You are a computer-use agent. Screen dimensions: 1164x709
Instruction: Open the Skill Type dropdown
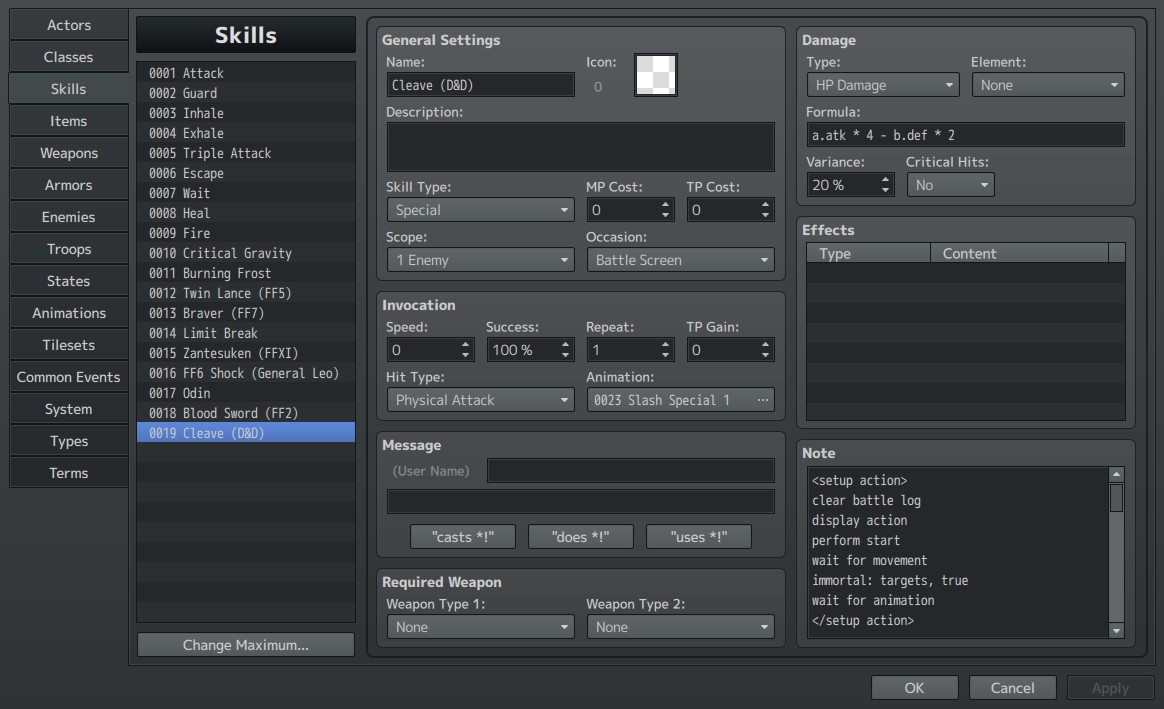tap(480, 210)
